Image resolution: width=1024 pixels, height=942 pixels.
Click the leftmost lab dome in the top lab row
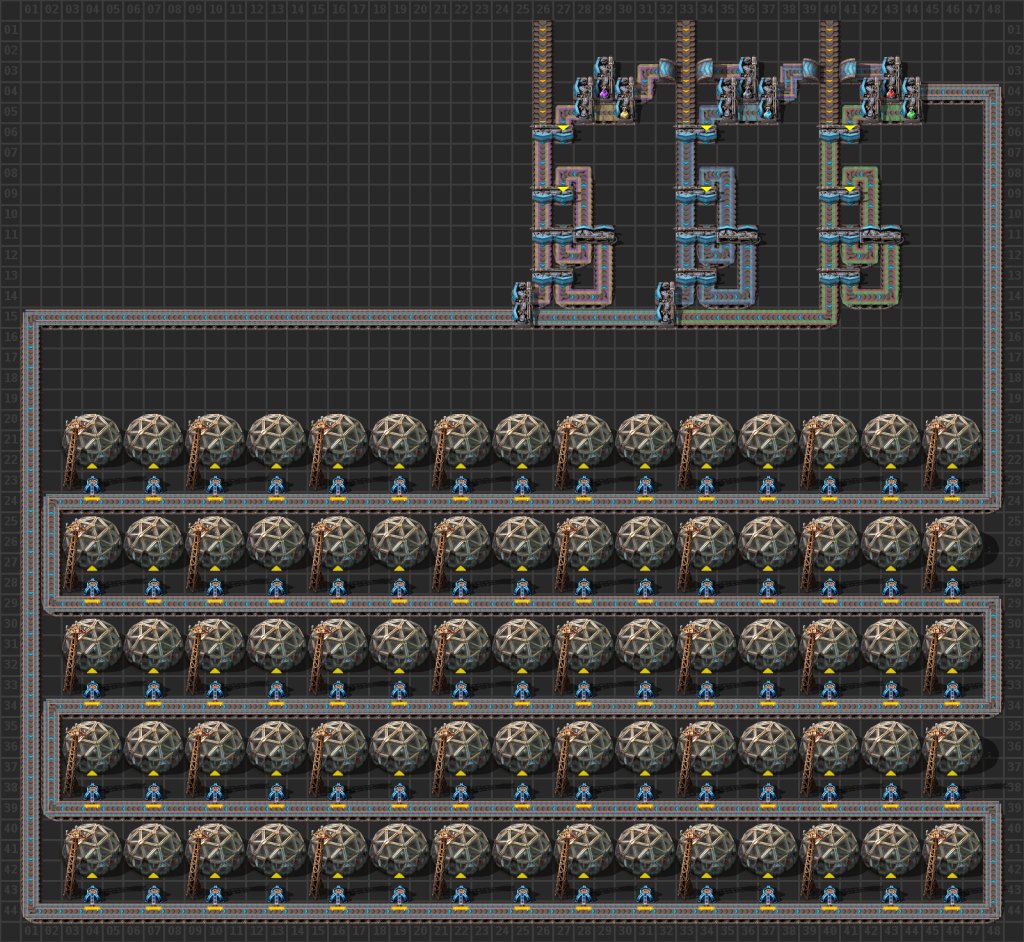(92, 439)
